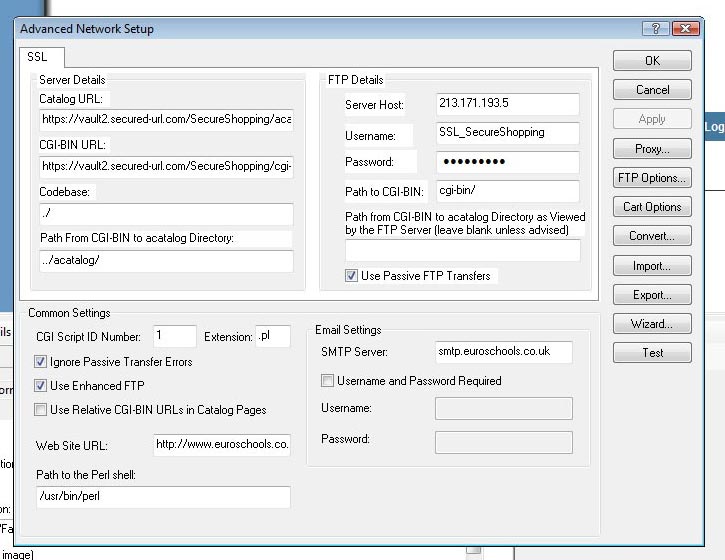Open the Proxy settings
This screenshot has width=725, height=560.
click(652, 149)
